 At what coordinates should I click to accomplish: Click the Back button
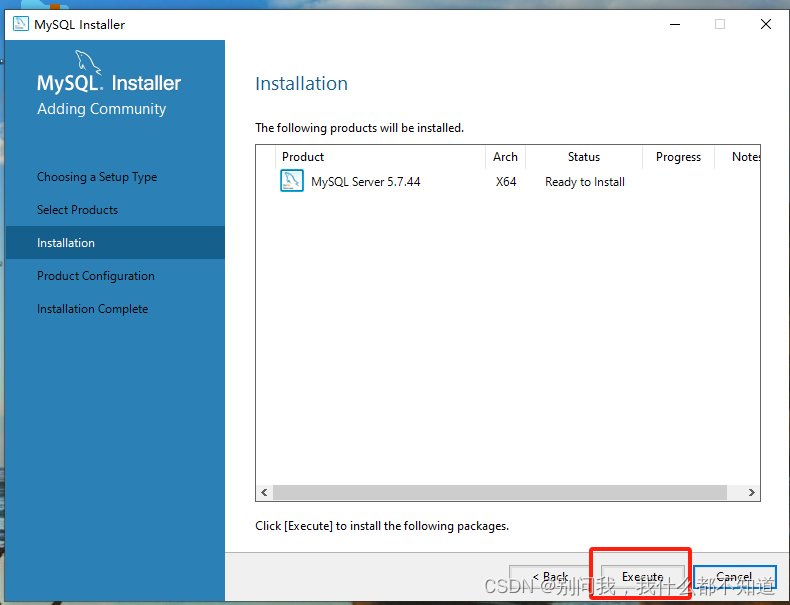click(x=550, y=576)
